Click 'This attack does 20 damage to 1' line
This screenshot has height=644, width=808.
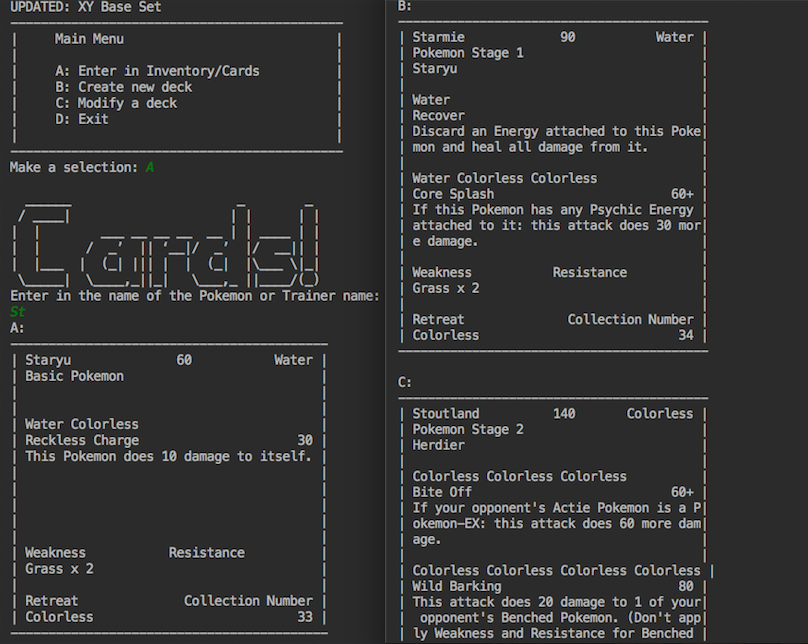pyautogui.click(x=557, y=602)
